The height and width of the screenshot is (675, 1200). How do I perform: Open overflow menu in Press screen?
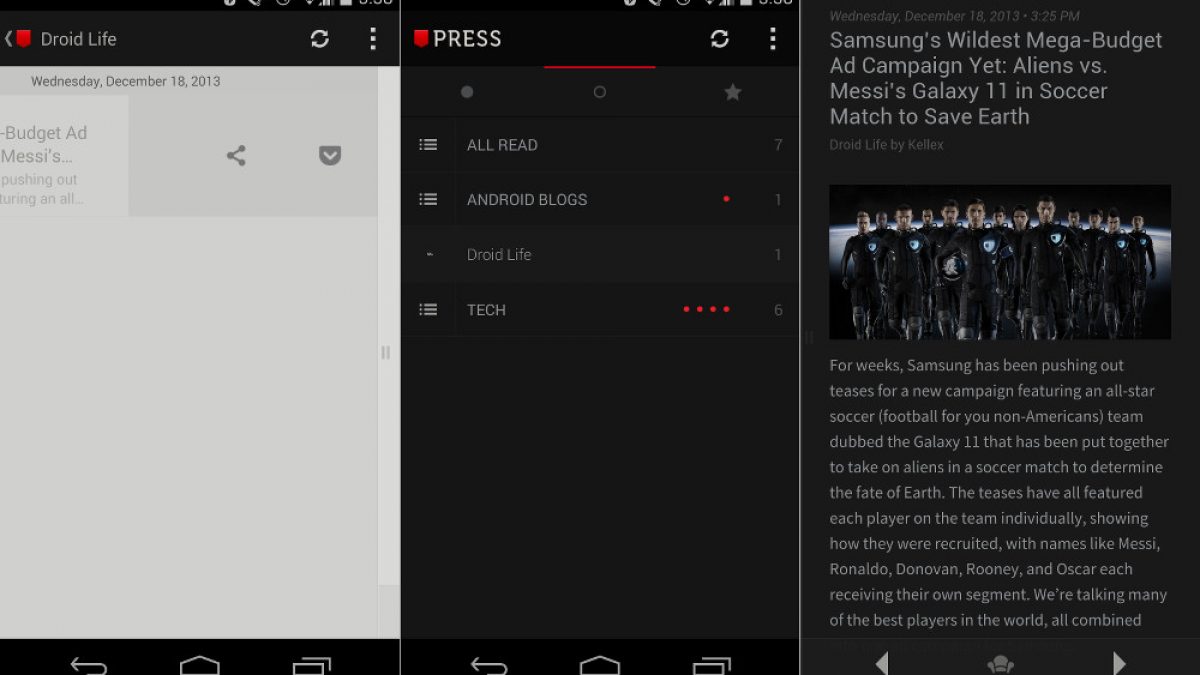772,39
